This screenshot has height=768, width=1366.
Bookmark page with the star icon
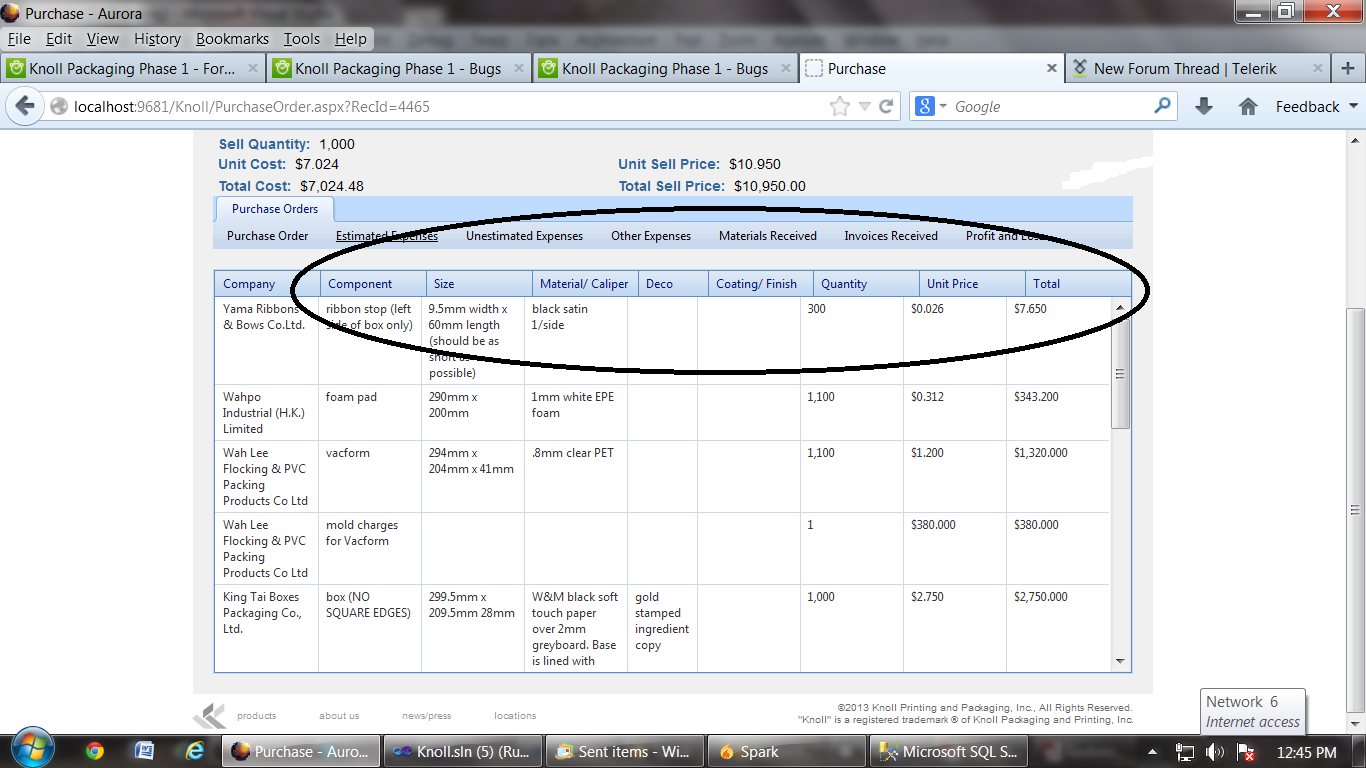pyautogui.click(x=839, y=106)
